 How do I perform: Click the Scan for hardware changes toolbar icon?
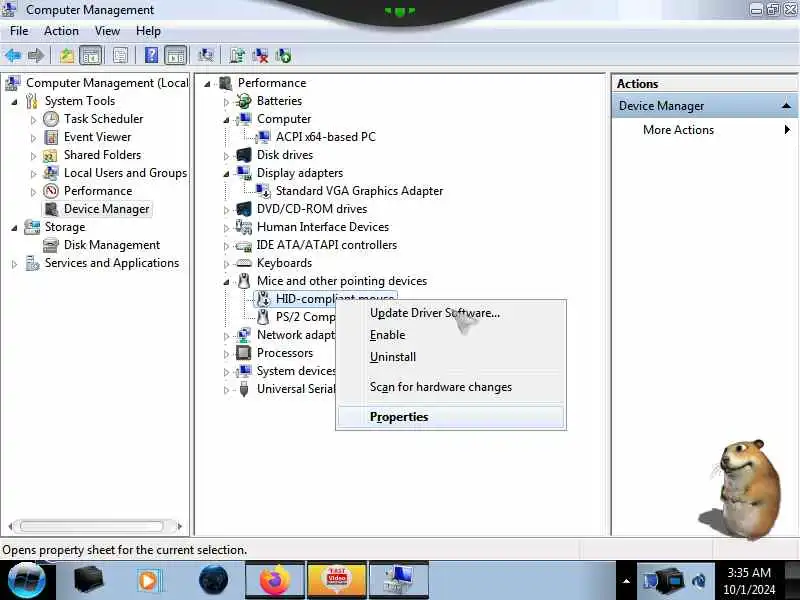[206, 55]
